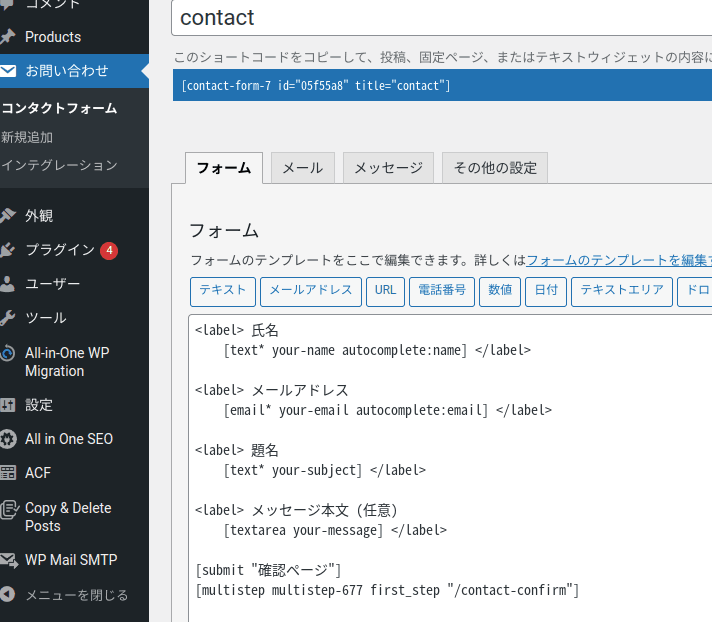Image resolution: width=712 pixels, height=622 pixels.
Task: Click the <label> メッセージ本文 (任意) line
Action: tap(296, 510)
